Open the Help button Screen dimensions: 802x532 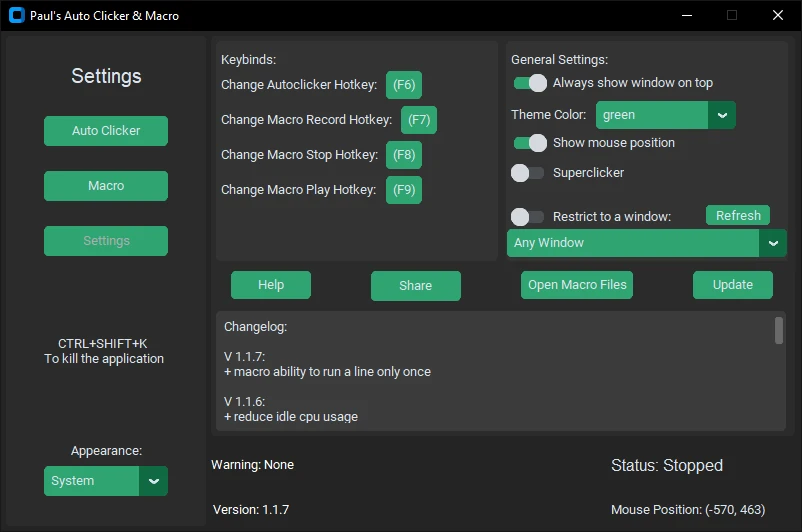(x=271, y=285)
